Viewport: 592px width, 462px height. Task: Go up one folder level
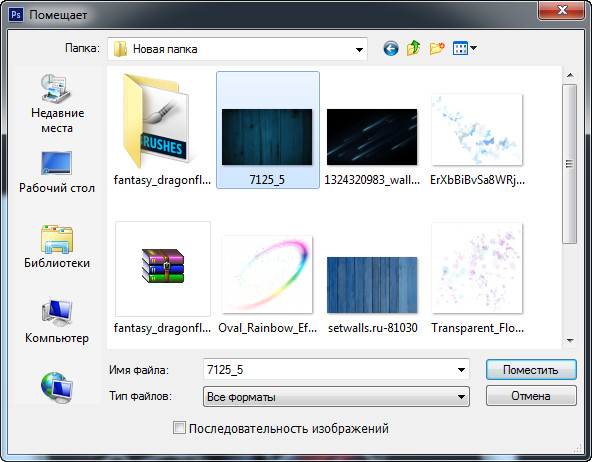point(413,48)
